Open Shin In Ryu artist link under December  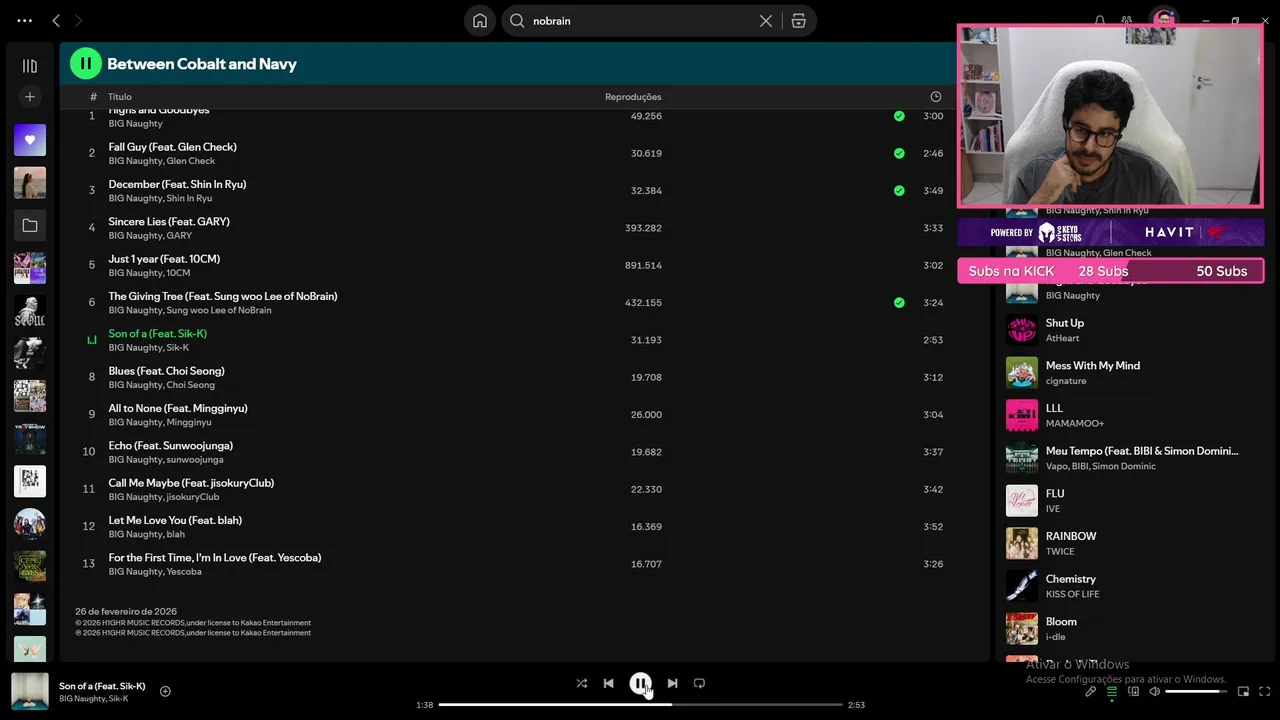click(x=189, y=198)
